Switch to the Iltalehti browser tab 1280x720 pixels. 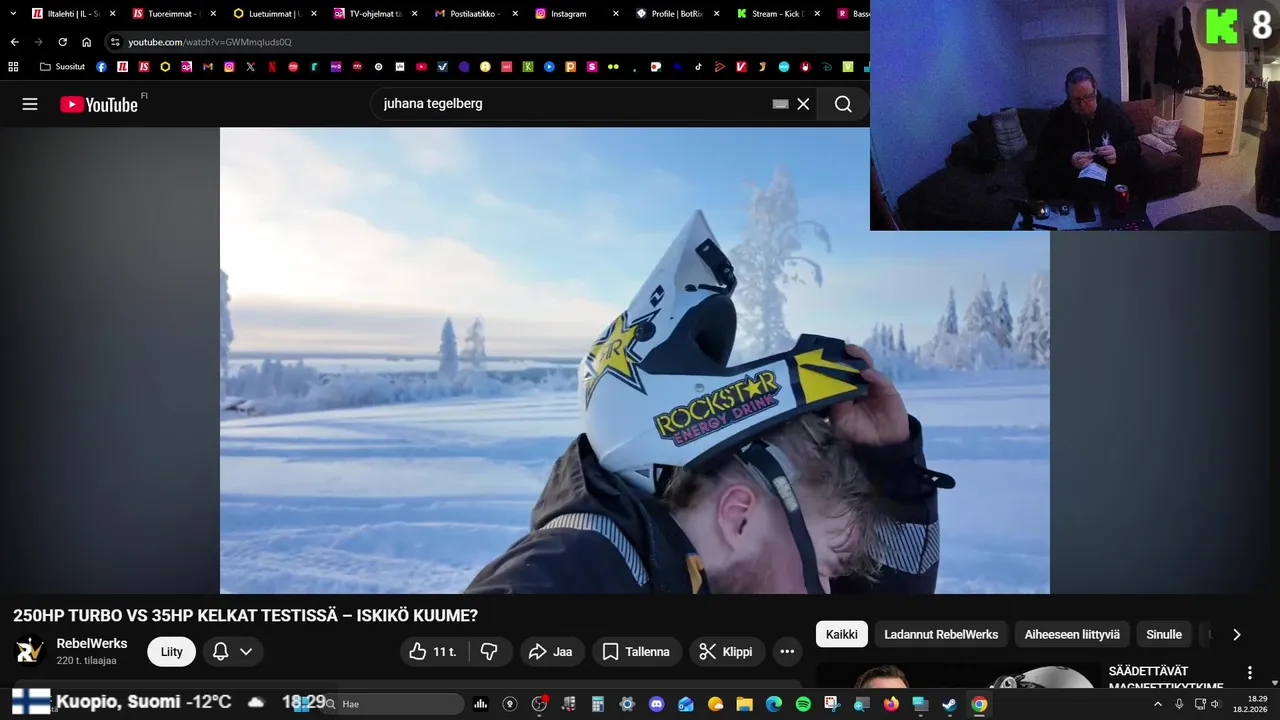click(74, 14)
